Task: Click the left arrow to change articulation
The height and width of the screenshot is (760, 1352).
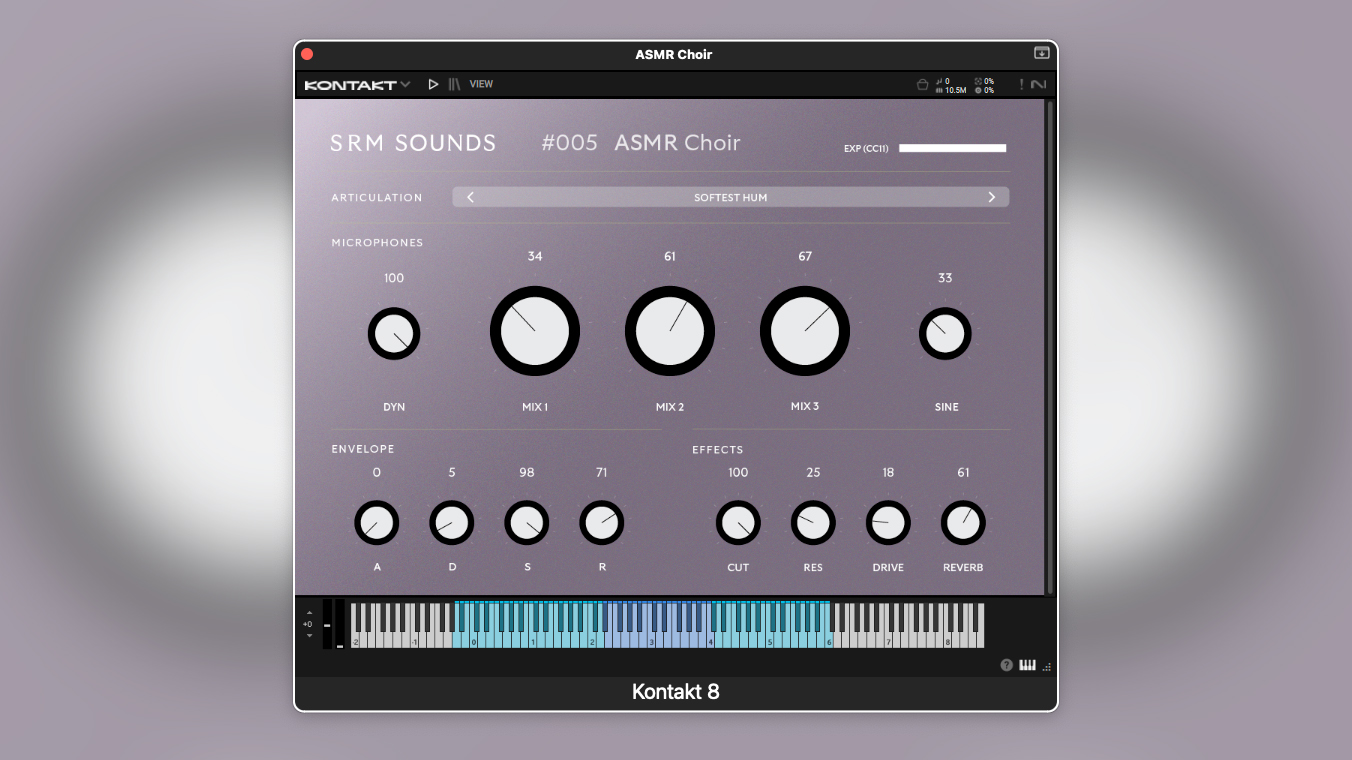Action: (470, 197)
